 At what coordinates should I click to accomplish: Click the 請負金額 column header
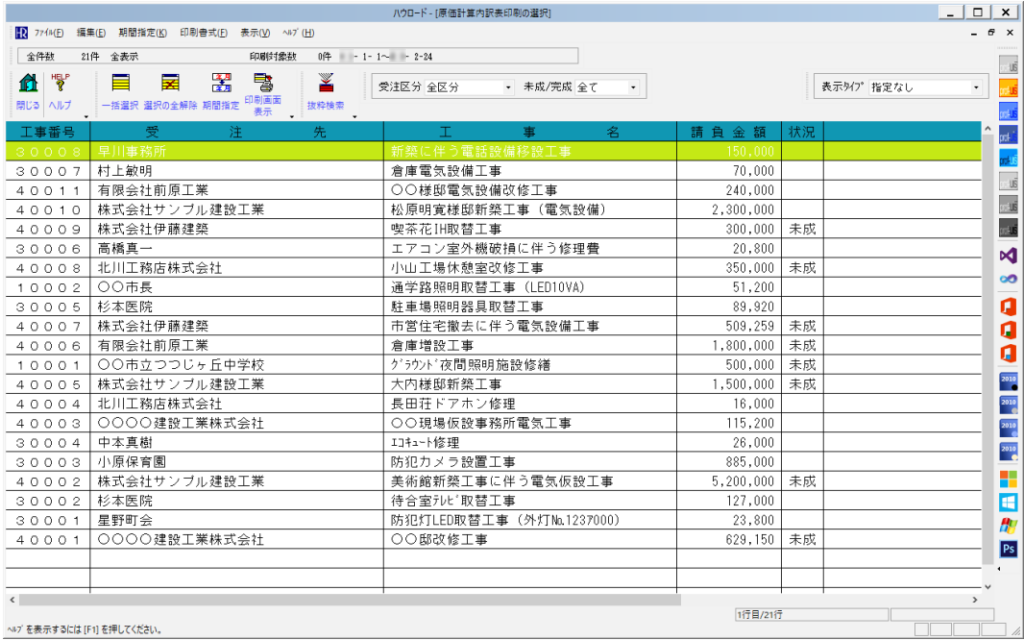pyautogui.click(x=728, y=131)
